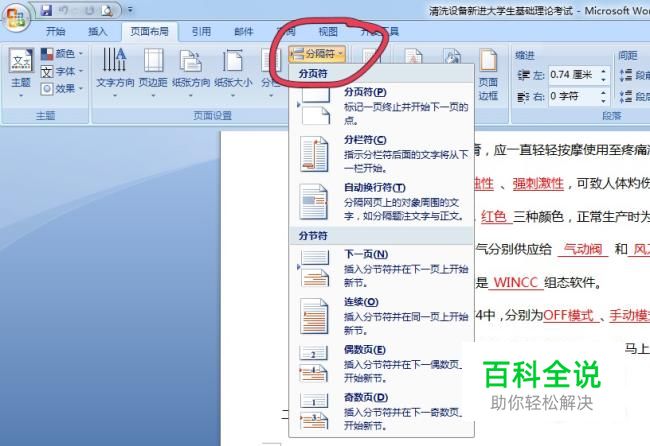The image size is (650, 446).
Task: Choose 自动换行符(T) text wrapping break
Action: [x=381, y=202]
